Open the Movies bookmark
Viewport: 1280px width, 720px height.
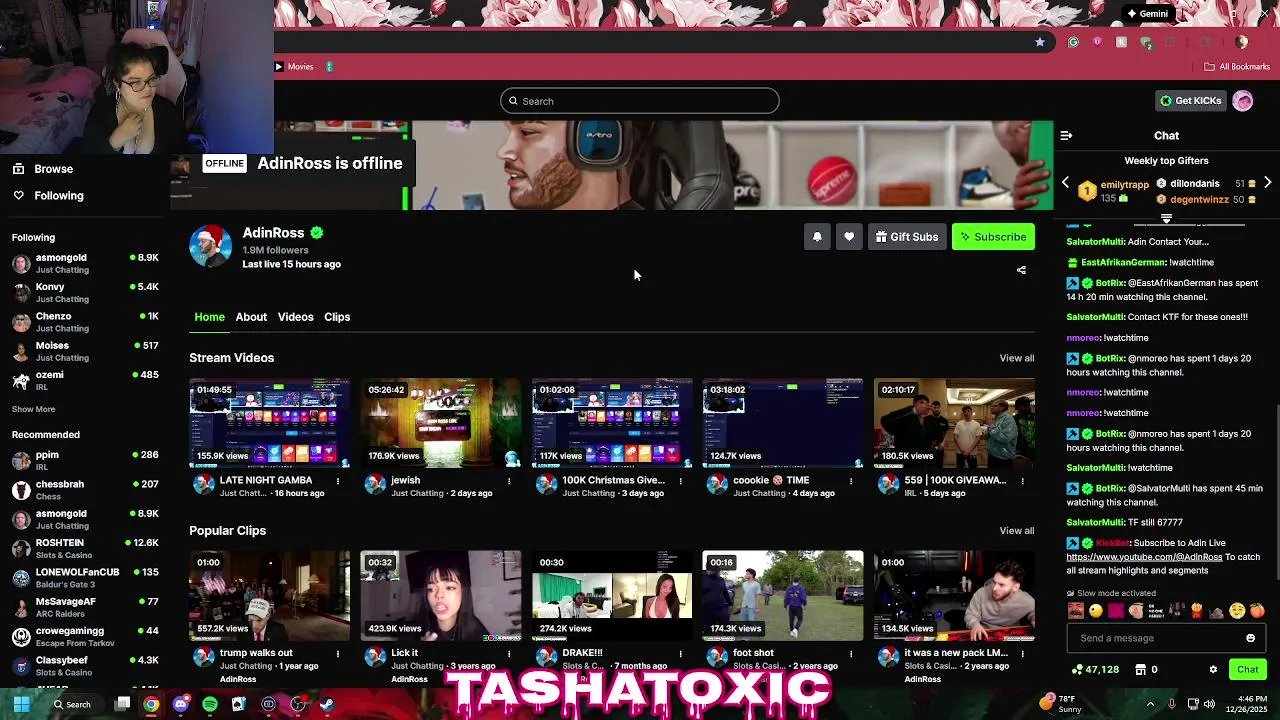pos(294,67)
